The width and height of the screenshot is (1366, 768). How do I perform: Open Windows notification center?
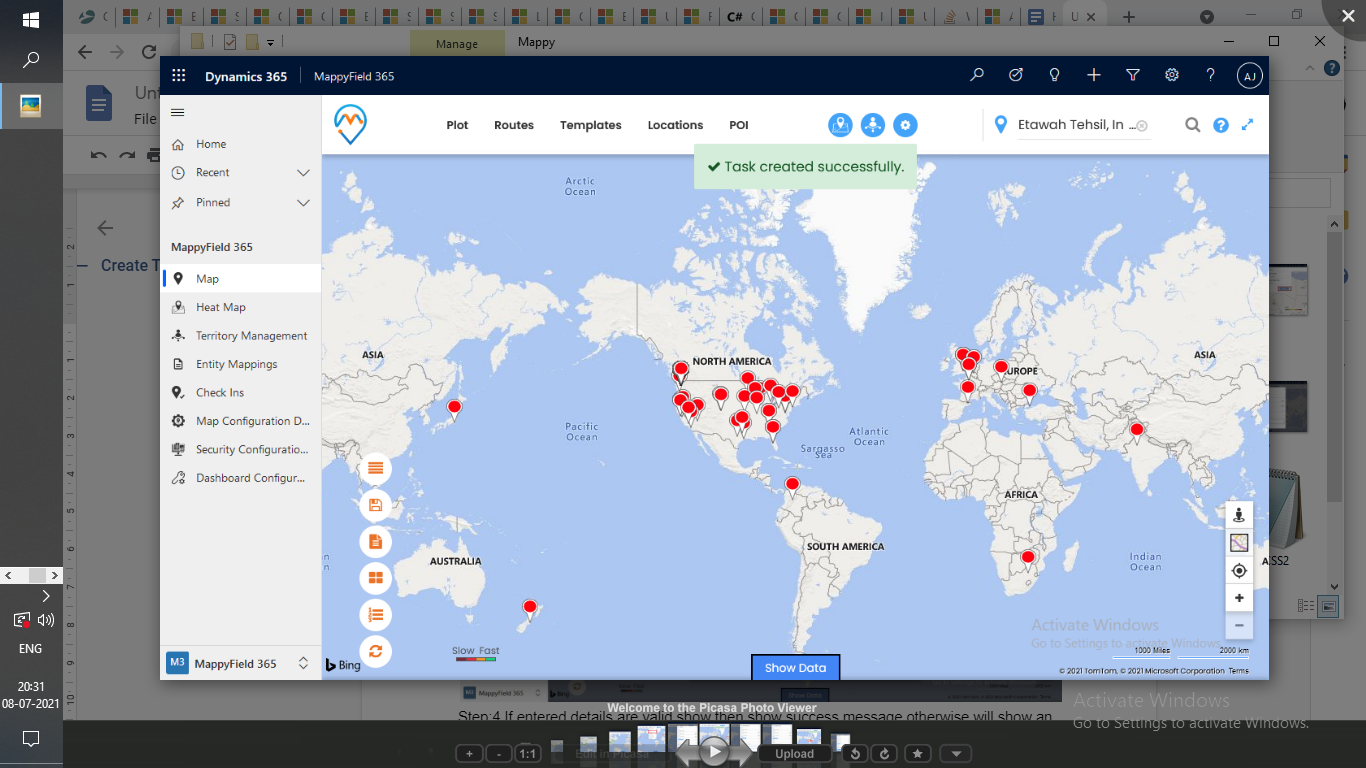tap(31, 739)
